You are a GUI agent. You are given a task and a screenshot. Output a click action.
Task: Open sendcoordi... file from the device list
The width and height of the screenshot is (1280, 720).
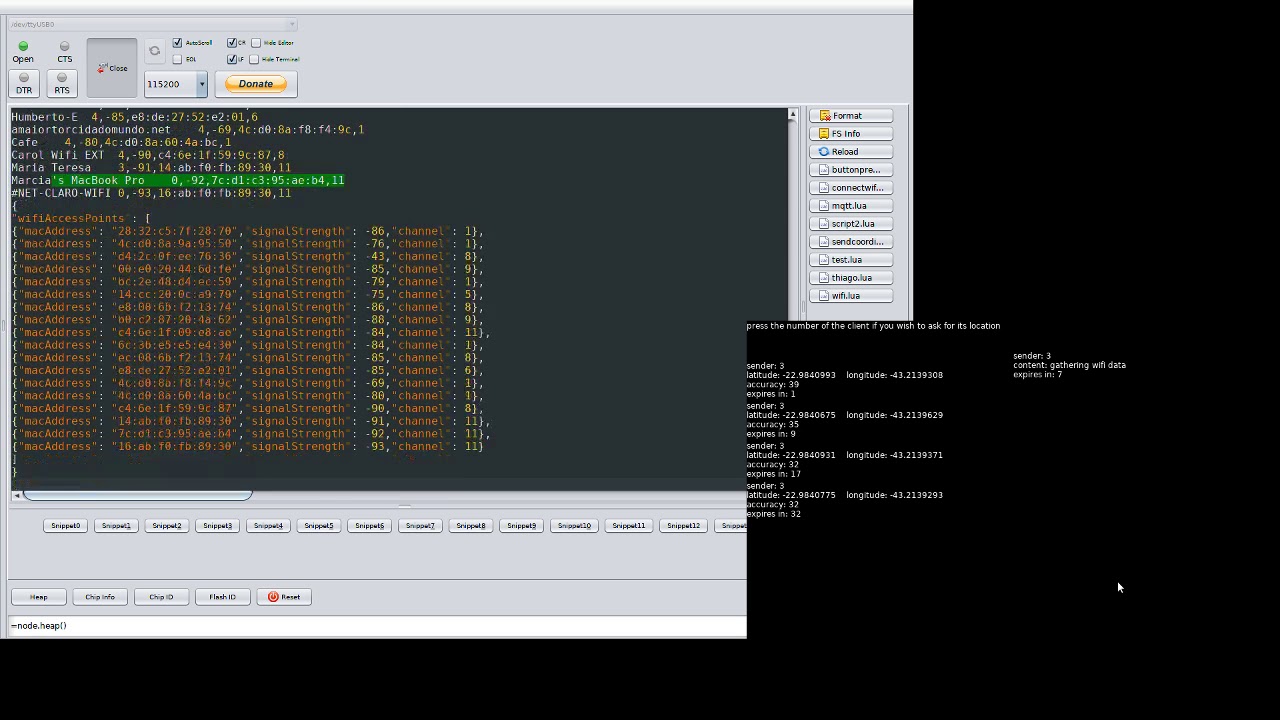point(850,242)
